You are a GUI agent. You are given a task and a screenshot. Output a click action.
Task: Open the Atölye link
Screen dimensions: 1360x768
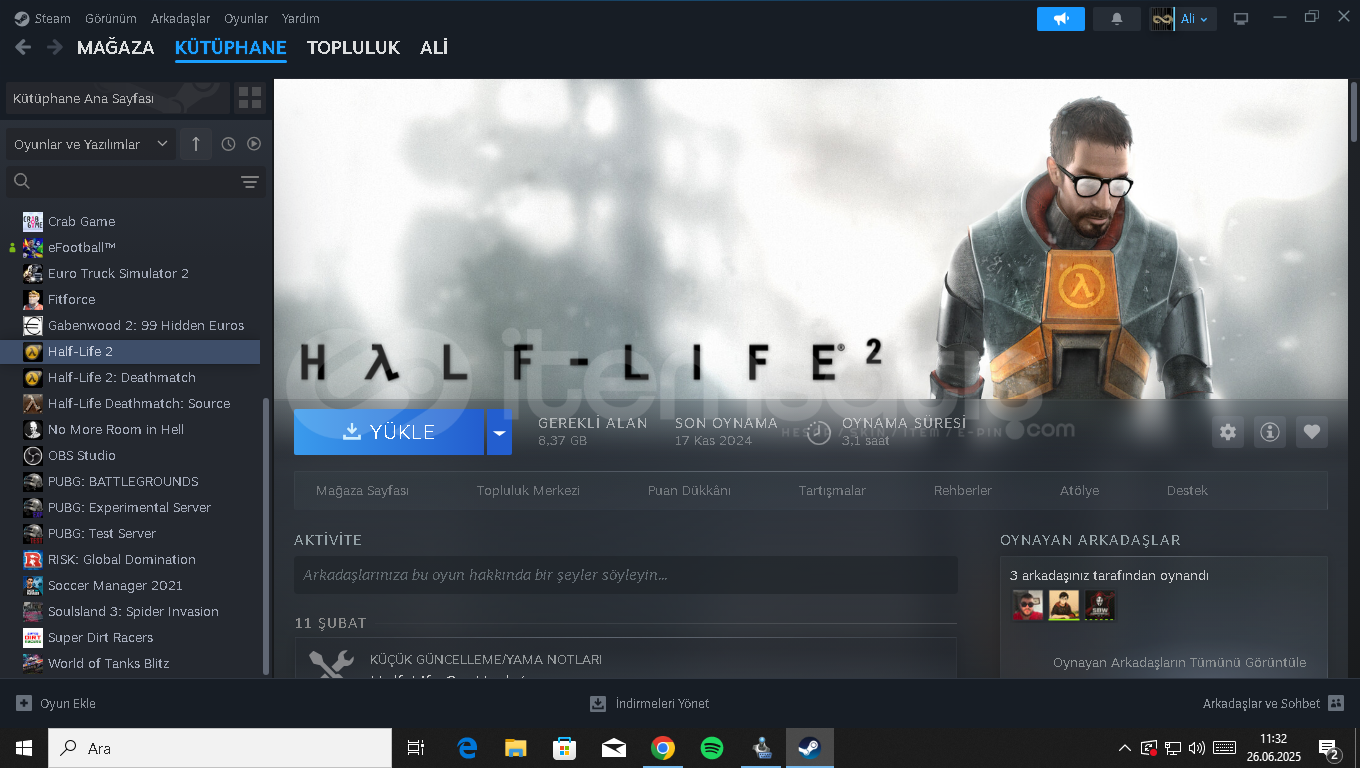point(1079,491)
